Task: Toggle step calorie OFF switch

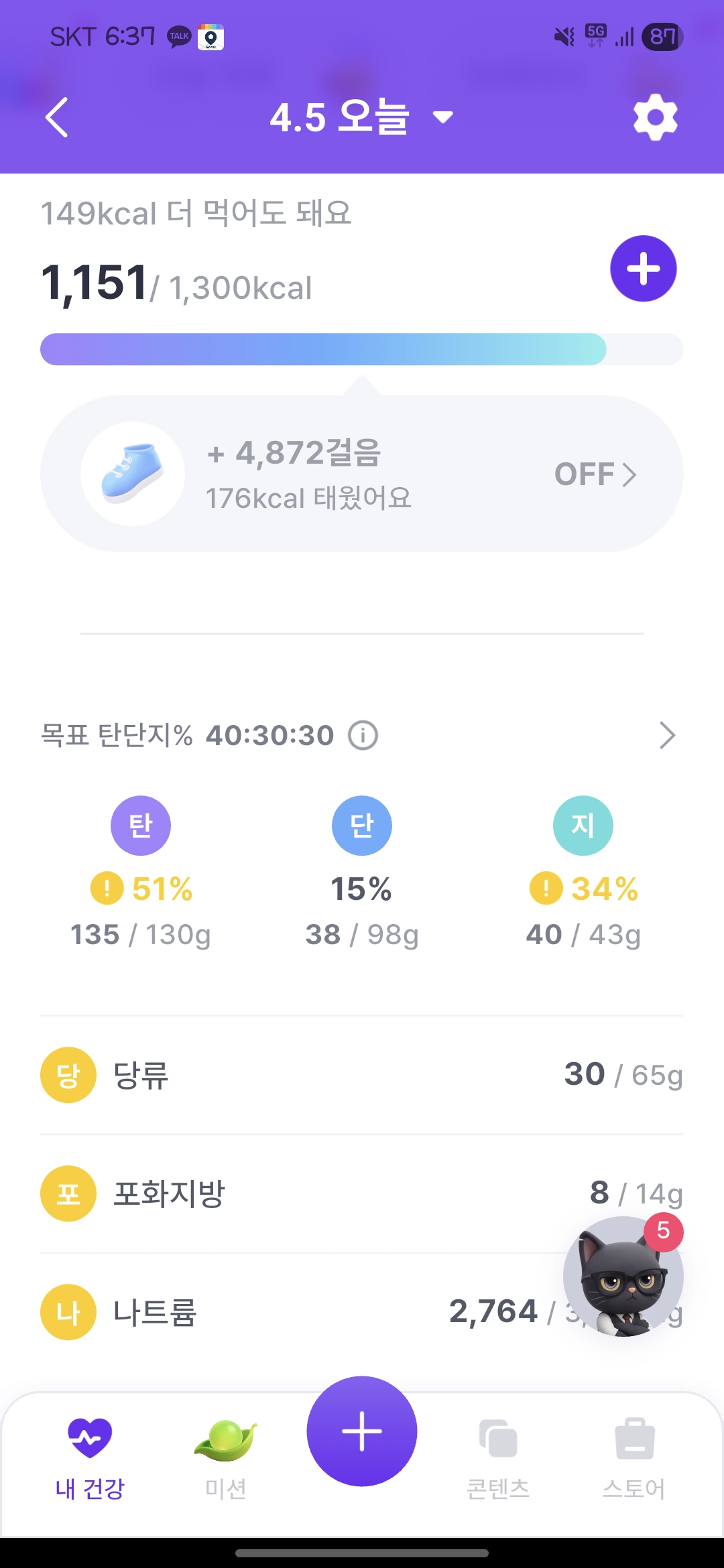Action: (595, 474)
